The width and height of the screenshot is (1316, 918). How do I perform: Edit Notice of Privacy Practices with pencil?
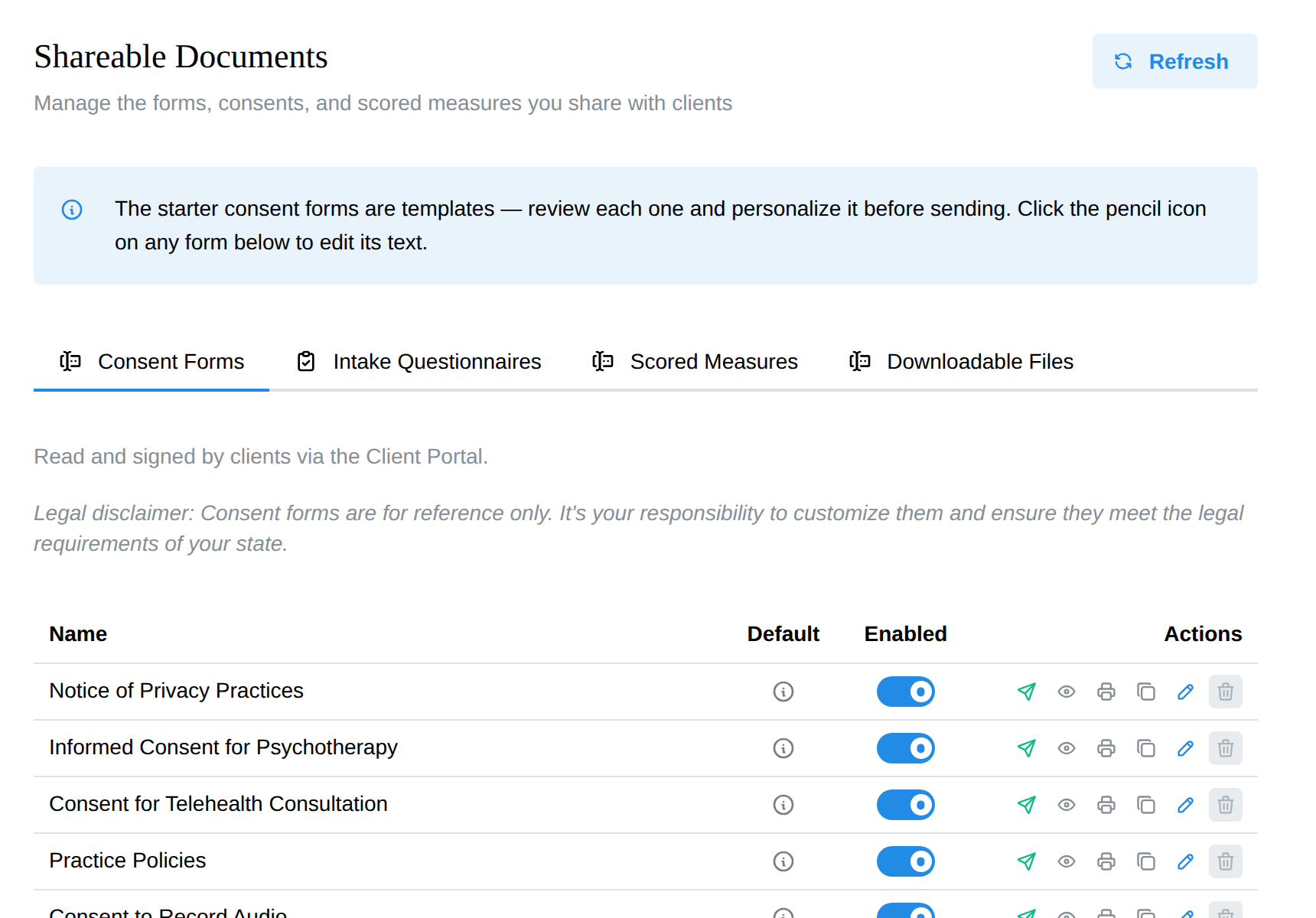[1186, 692]
